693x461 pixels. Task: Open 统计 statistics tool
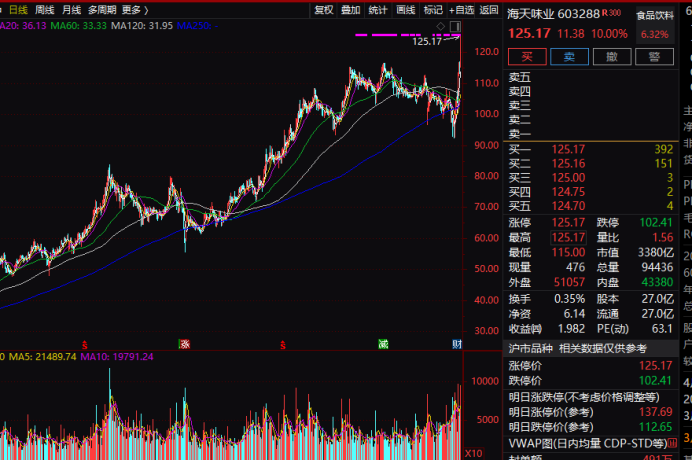tap(378, 10)
